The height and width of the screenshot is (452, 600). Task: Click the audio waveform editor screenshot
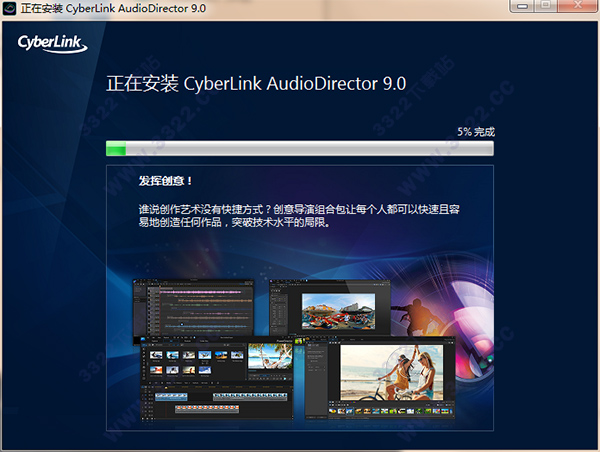coord(200,308)
